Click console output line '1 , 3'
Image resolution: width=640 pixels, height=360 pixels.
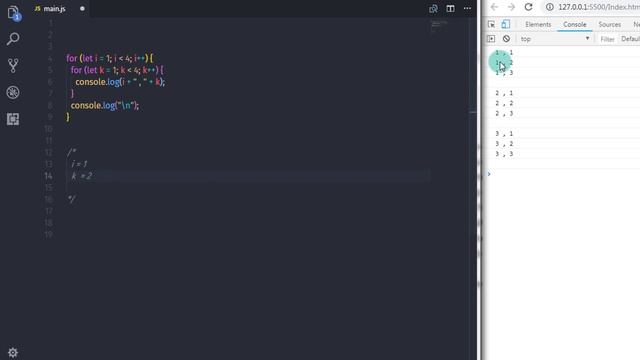[x=504, y=73]
